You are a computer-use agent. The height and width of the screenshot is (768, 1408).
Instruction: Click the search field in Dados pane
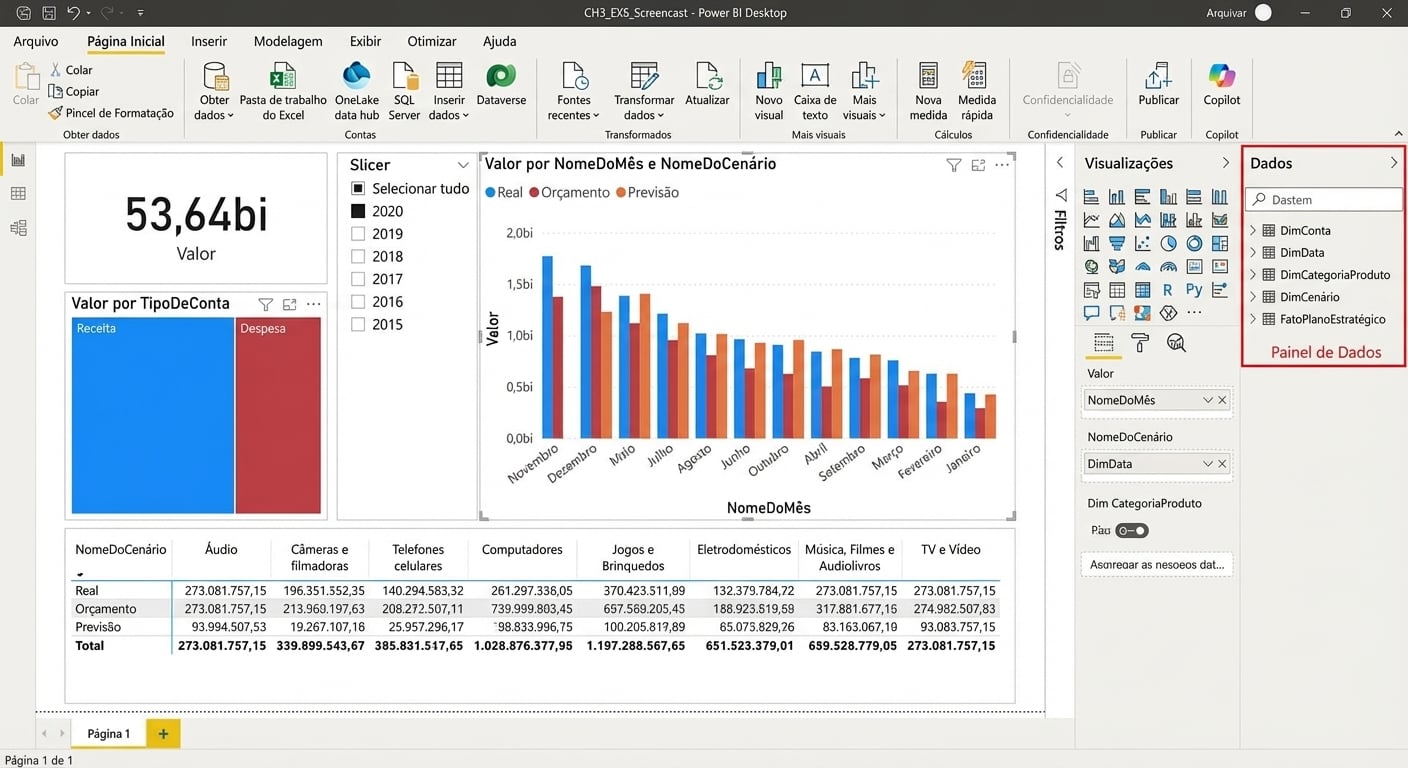point(1325,200)
